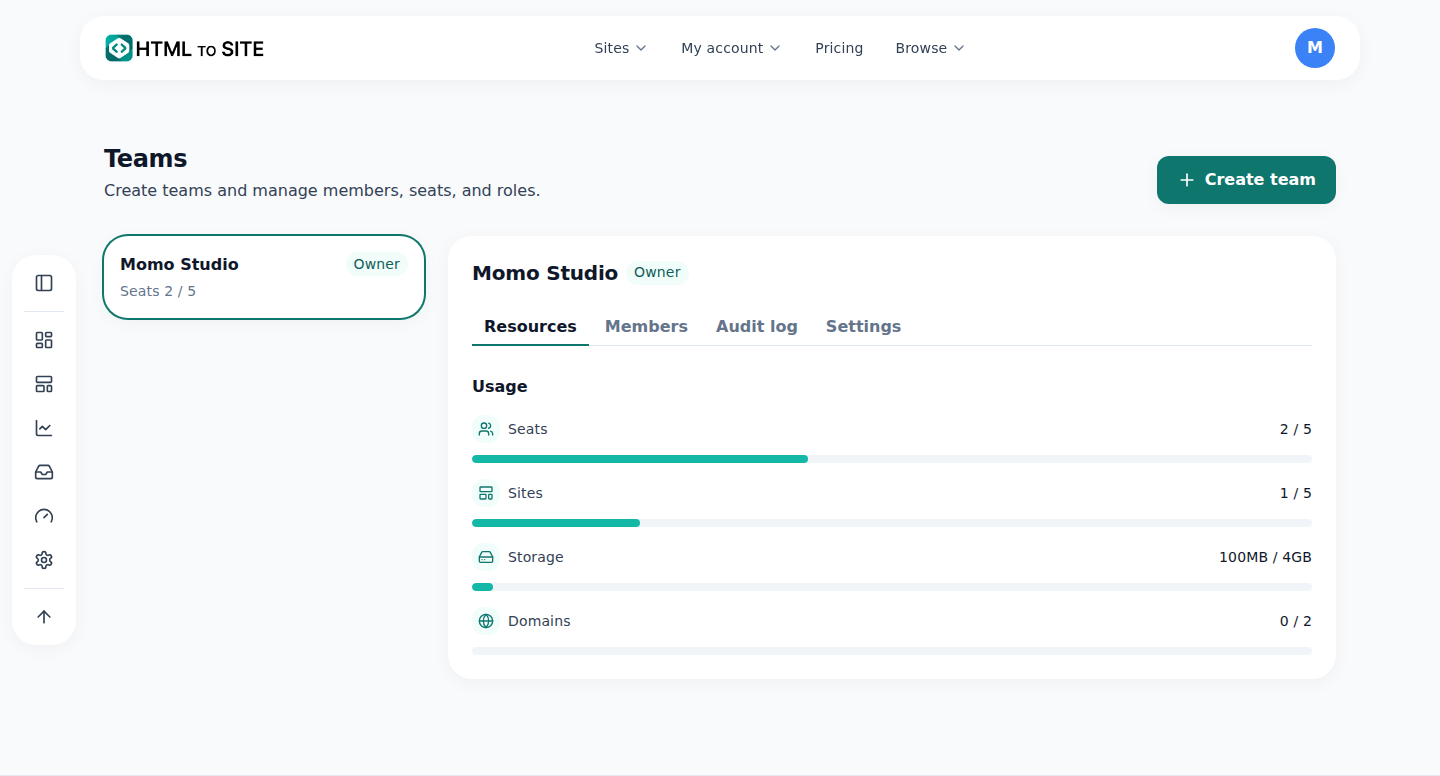Click the Domains usage progress bar
The image size is (1440, 776).
click(892, 651)
